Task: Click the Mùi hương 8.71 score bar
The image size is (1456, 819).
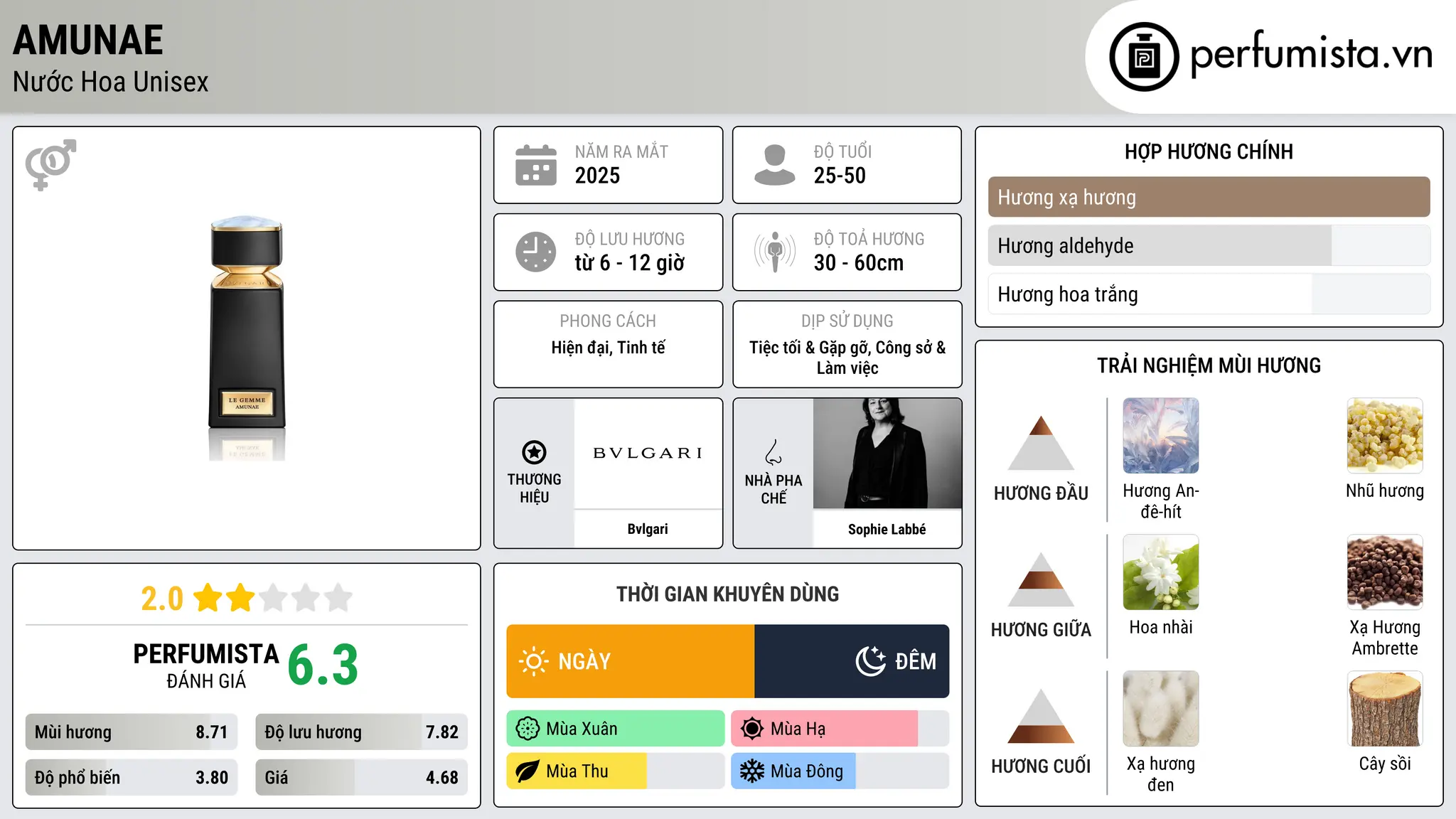Action: click(132, 732)
